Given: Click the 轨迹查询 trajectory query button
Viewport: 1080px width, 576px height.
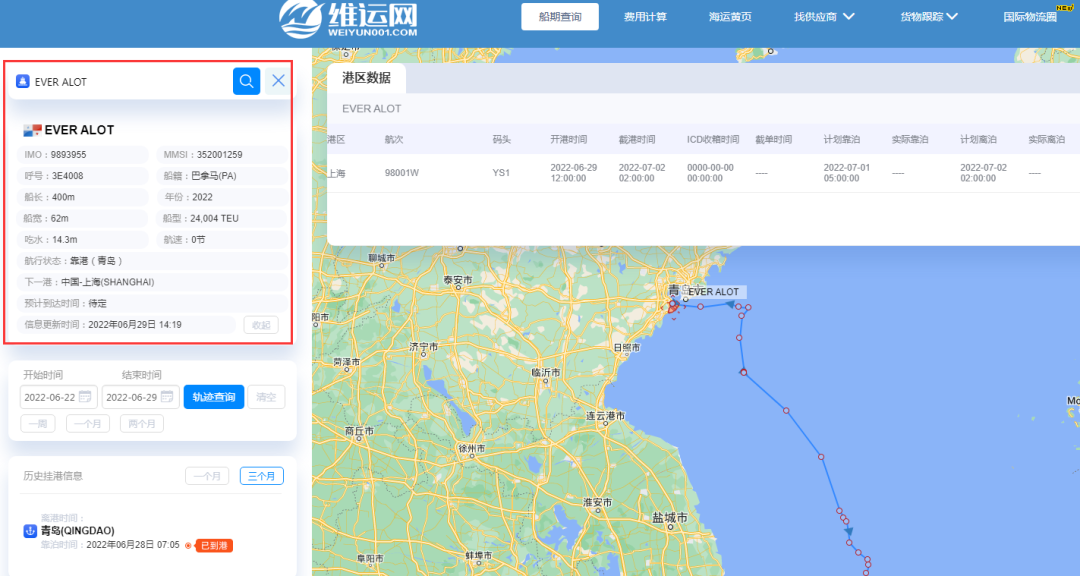Looking at the screenshot, I should point(213,396).
